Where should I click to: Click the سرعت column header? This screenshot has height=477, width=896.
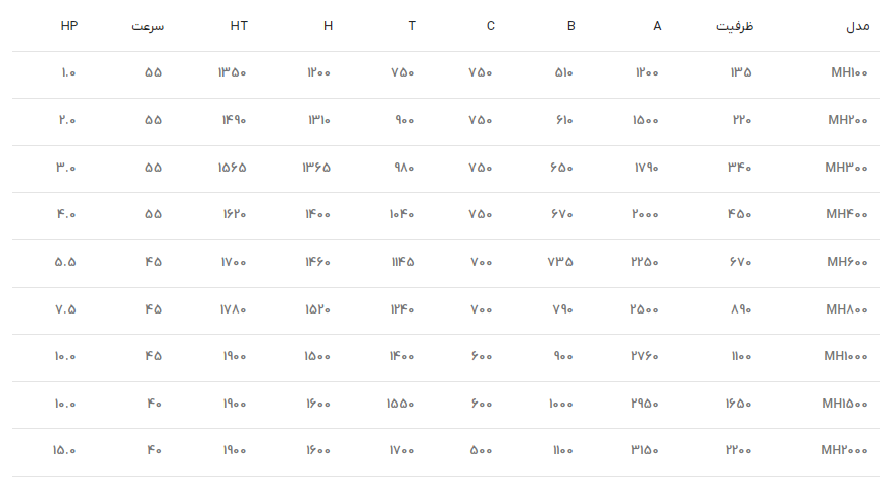click(x=147, y=26)
